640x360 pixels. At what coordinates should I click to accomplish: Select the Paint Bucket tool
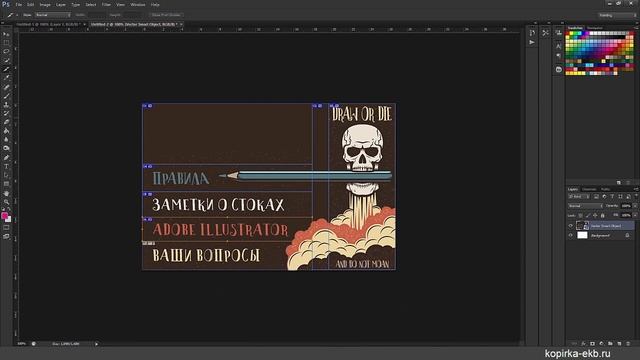click(6, 131)
